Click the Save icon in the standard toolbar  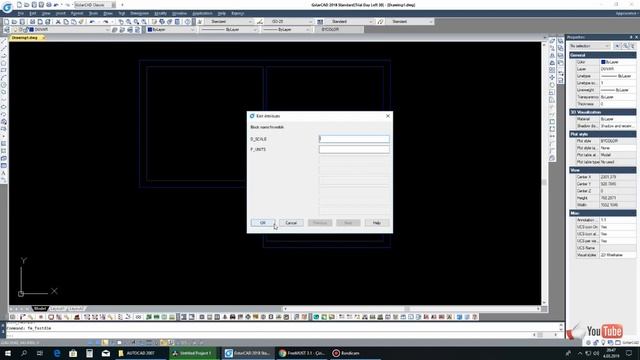coord(22,22)
